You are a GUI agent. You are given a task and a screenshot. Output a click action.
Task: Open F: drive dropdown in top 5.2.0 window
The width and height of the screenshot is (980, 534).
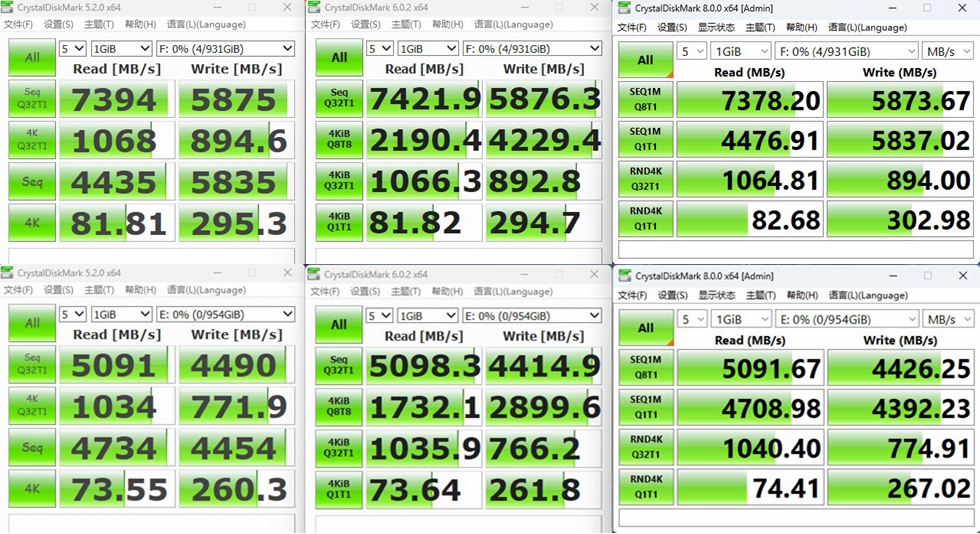(x=226, y=49)
